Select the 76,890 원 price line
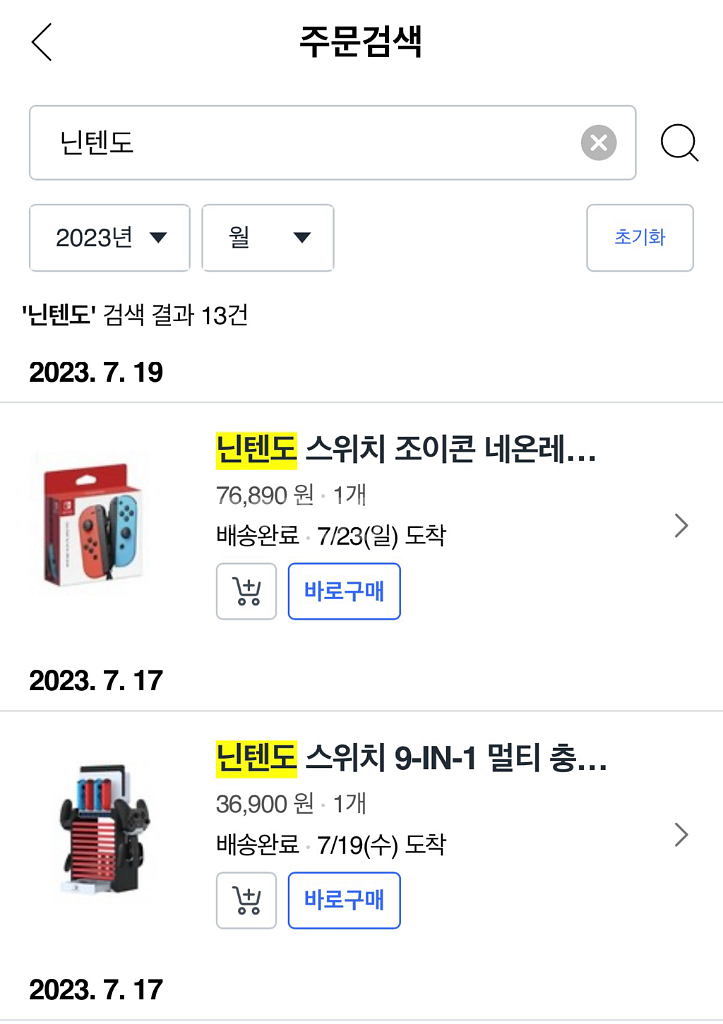The width and height of the screenshot is (723, 1024). (x=265, y=494)
